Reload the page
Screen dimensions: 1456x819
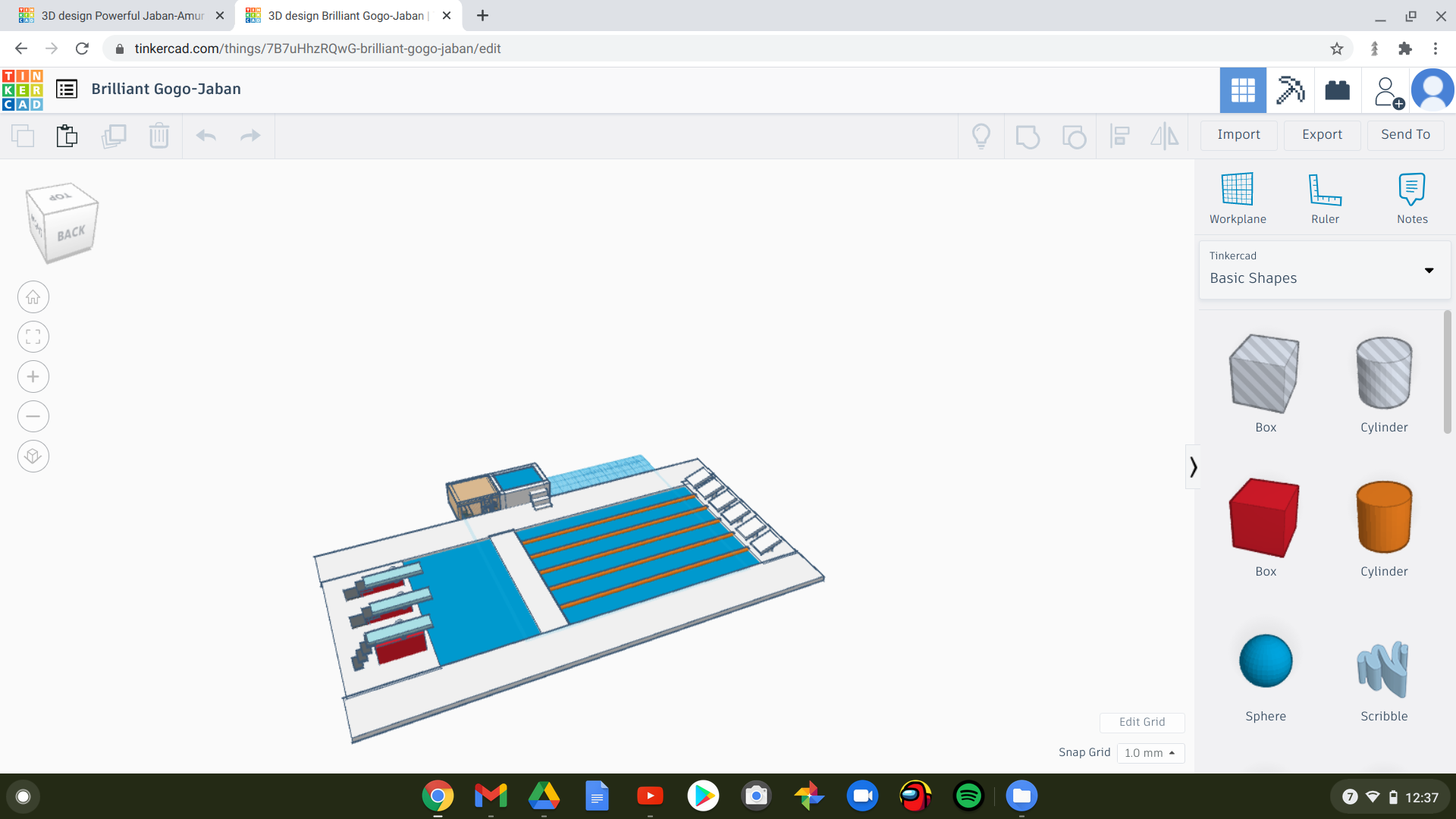(82, 49)
